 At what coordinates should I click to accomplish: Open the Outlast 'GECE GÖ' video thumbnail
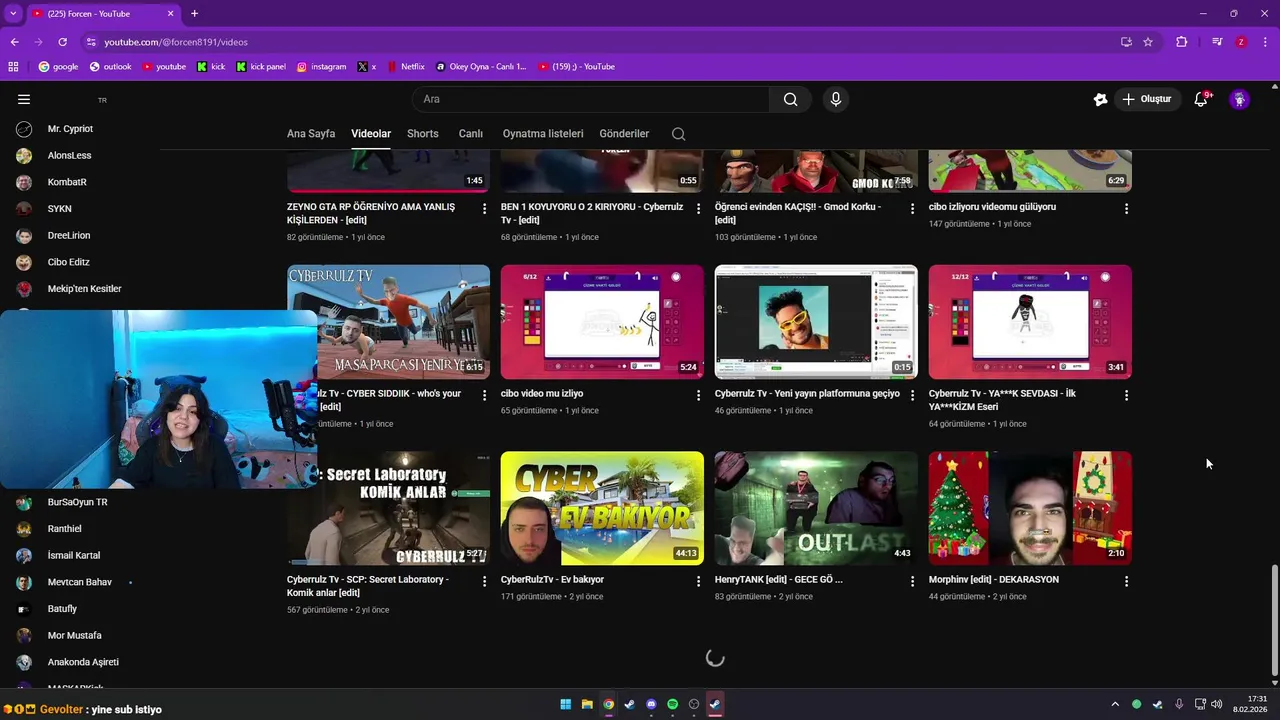[816, 508]
